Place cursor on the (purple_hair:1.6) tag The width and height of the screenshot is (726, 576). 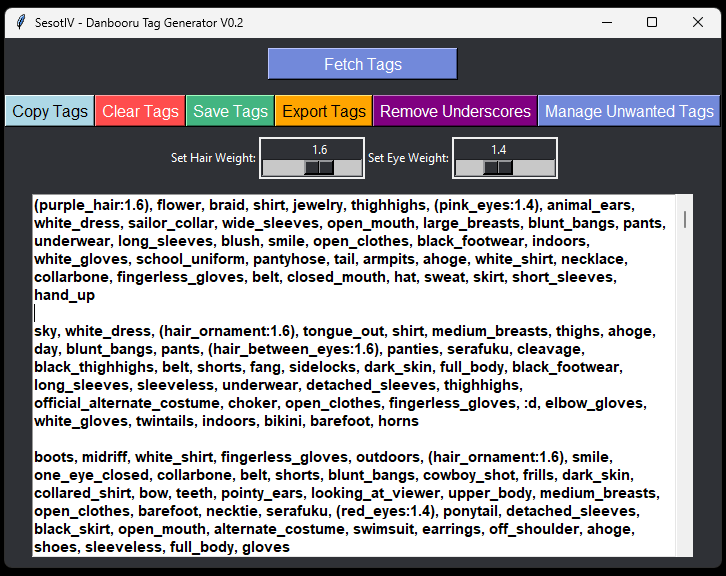click(92, 205)
